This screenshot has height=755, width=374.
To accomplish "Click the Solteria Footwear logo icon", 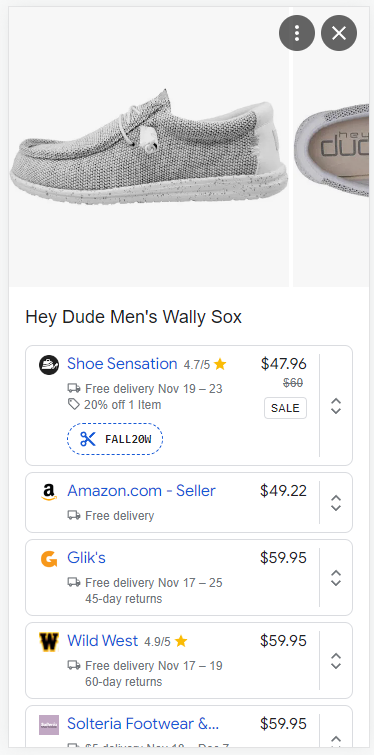I will (x=49, y=725).
